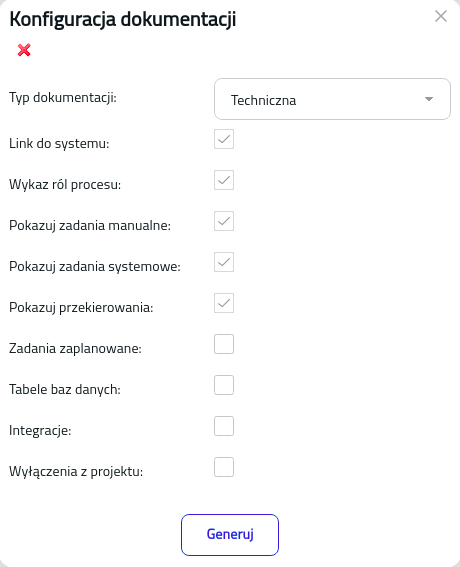Toggle the Wykaz ról procesu checkbox
The width and height of the screenshot is (460, 567).
coord(224,180)
